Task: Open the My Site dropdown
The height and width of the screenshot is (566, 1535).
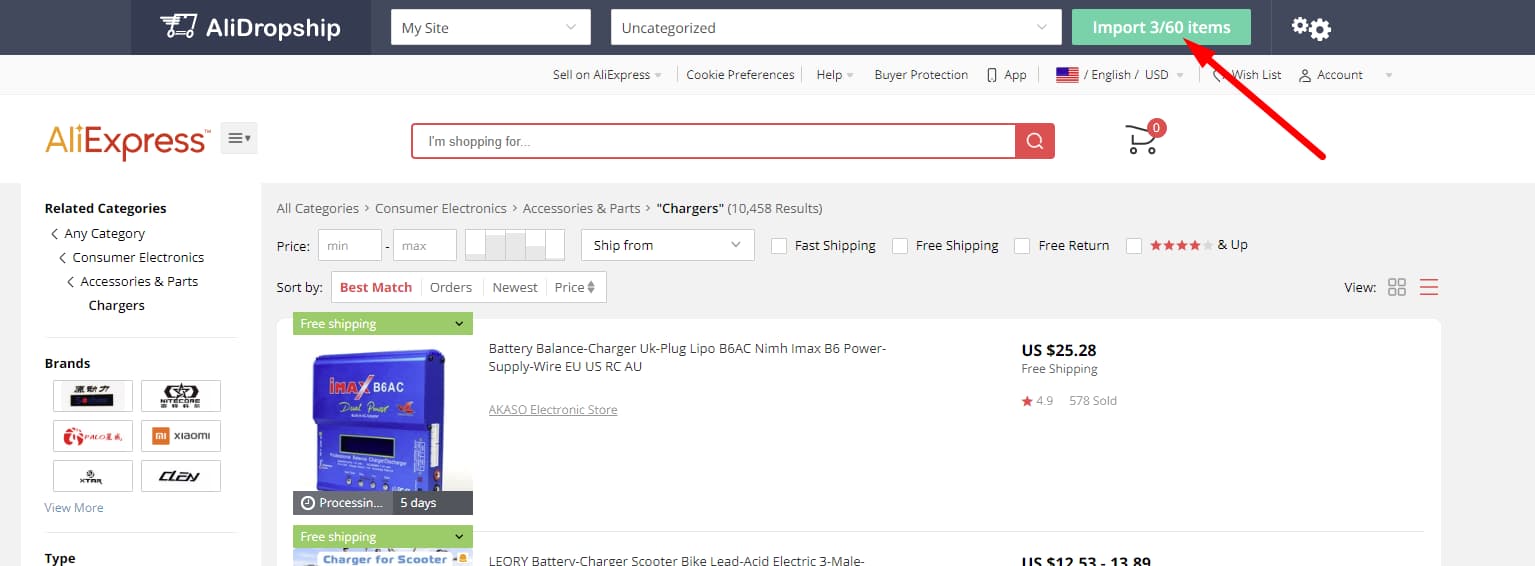Action: 490,27
